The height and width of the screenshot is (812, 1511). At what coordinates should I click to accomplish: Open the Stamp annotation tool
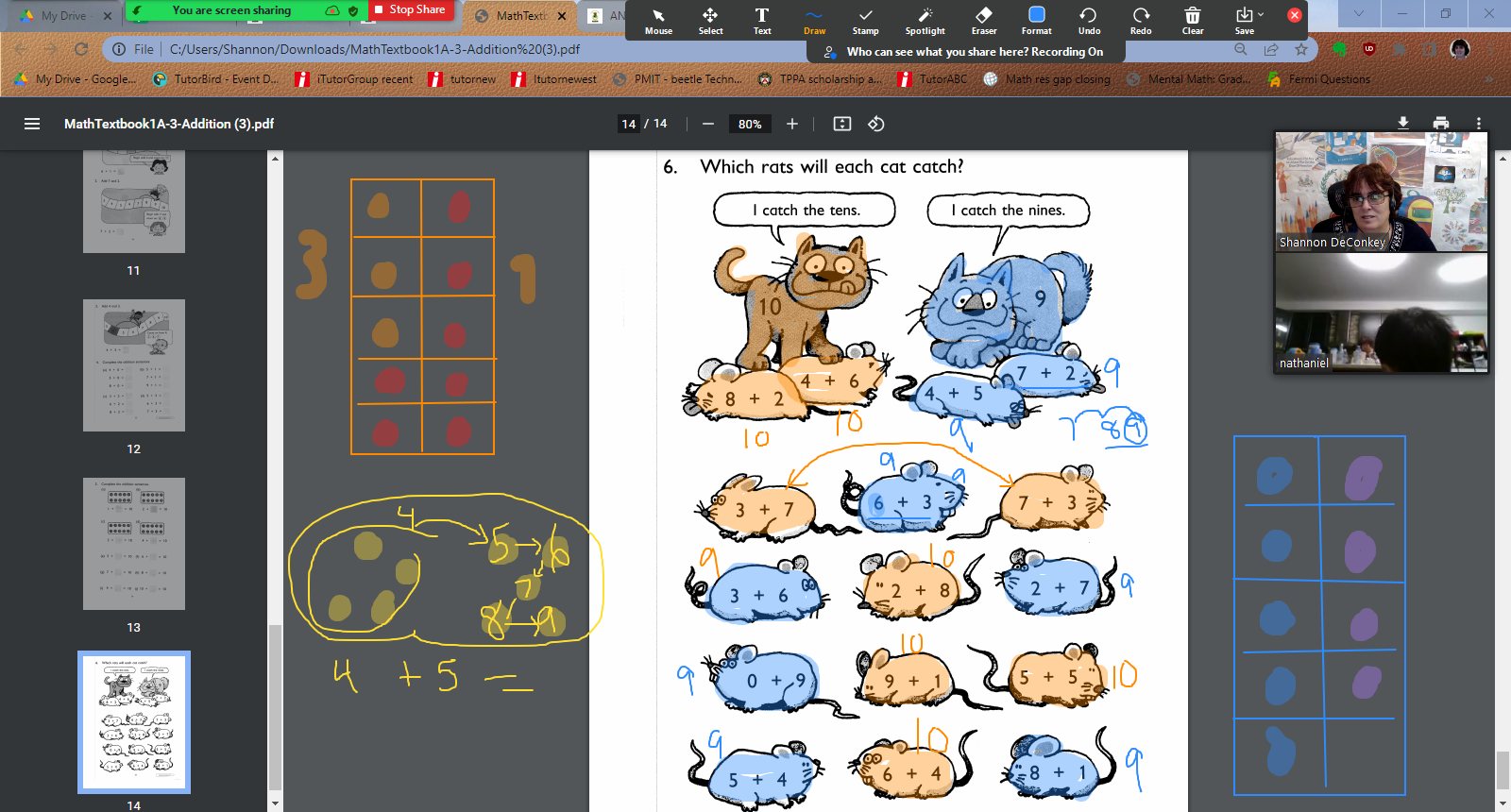(865, 20)
